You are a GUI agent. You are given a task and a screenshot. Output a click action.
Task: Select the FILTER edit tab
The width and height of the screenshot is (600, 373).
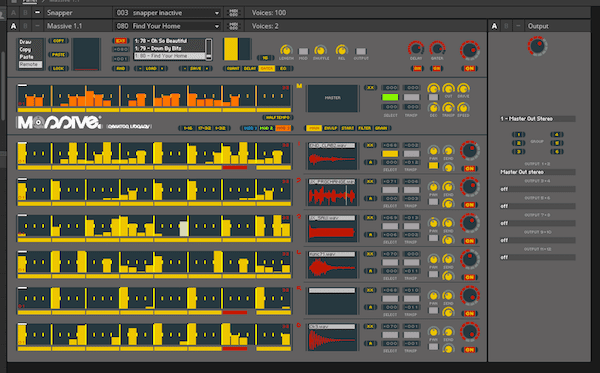coord(364,128)
